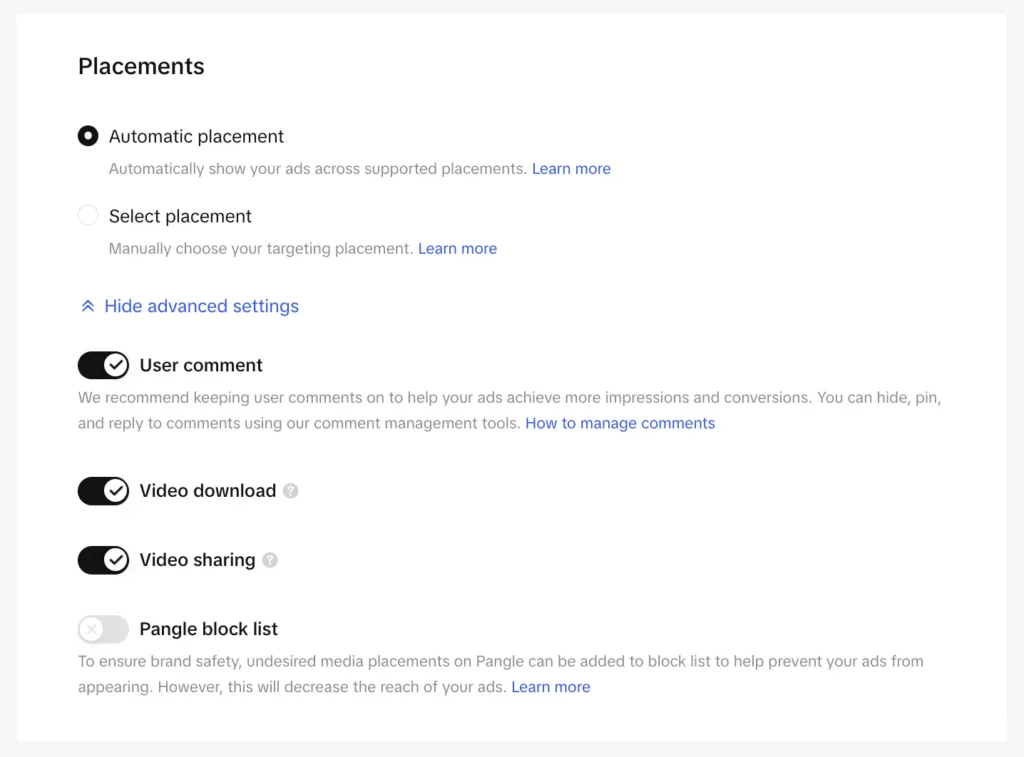Click the double chevron icon before Hide advanced settings
This screenshot has width=1024, height=757.
(x=88, y=307)
